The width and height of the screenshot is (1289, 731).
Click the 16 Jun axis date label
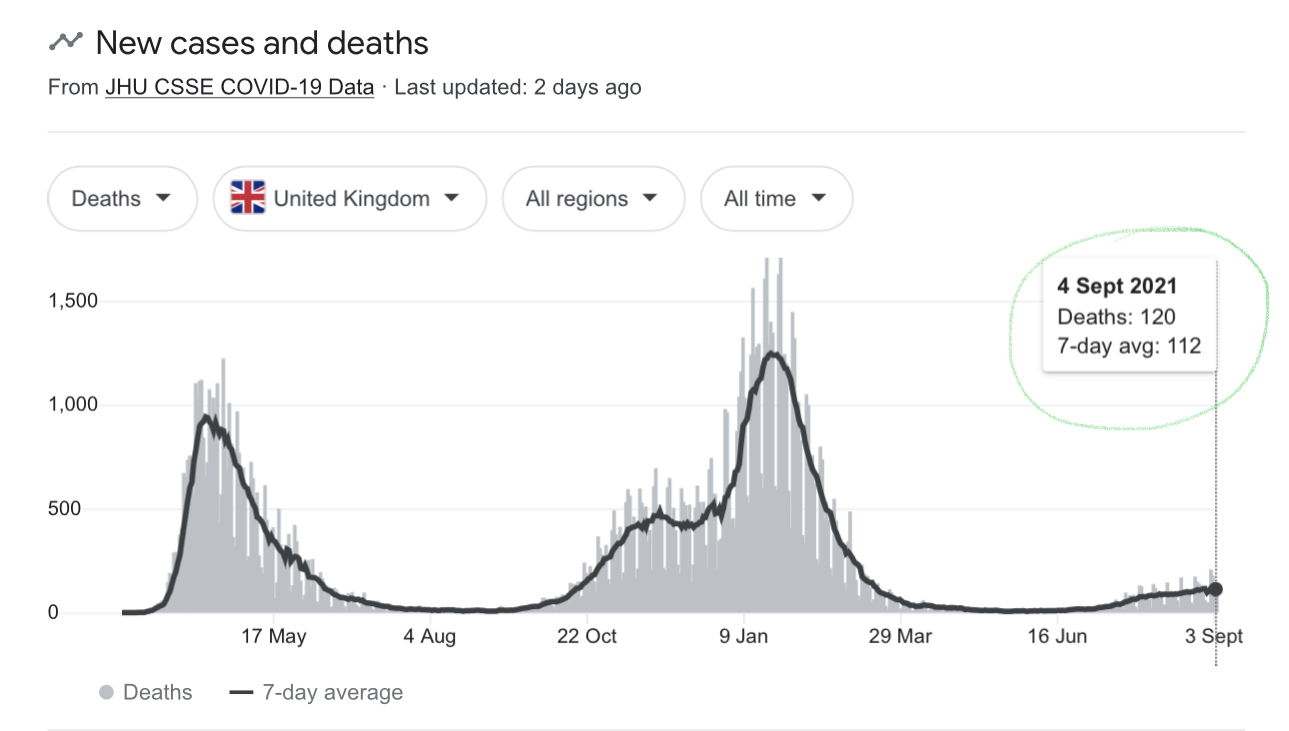pos(1057,637)
